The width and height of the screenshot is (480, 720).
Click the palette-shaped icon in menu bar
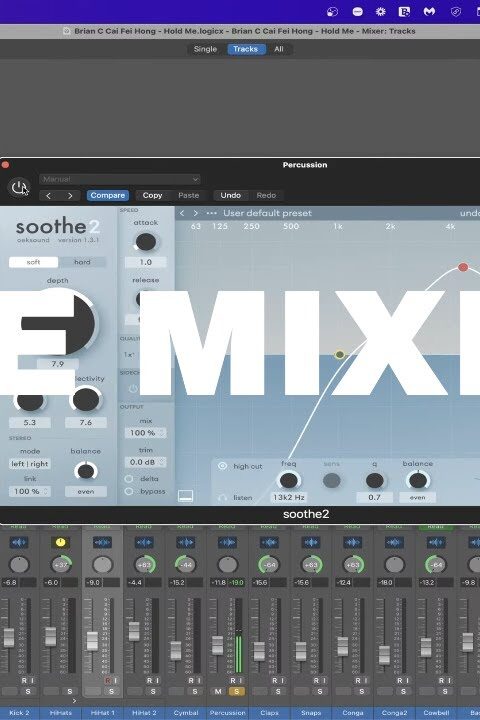click(332, 11)
